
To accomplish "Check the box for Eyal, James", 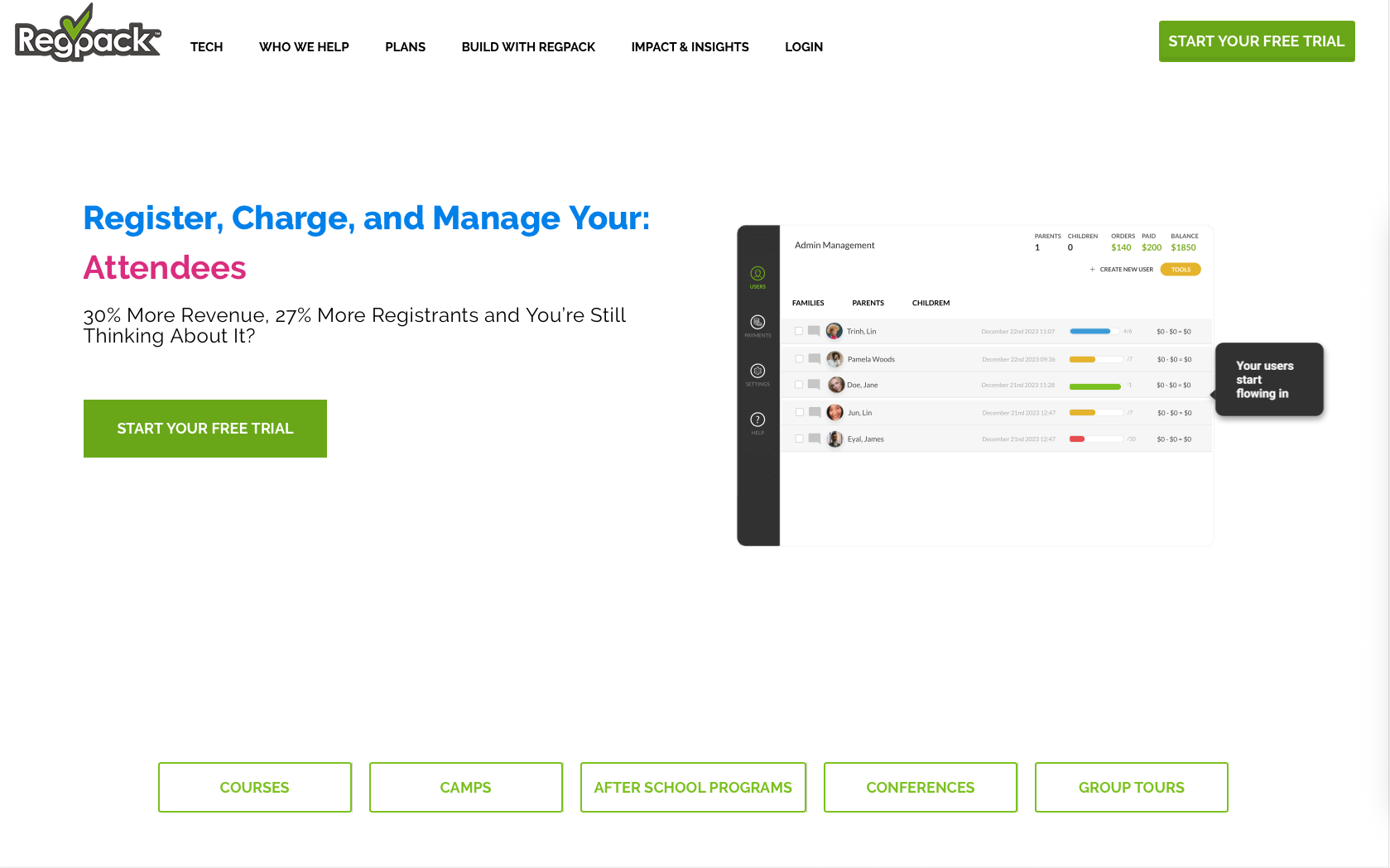I will (800, 439).
